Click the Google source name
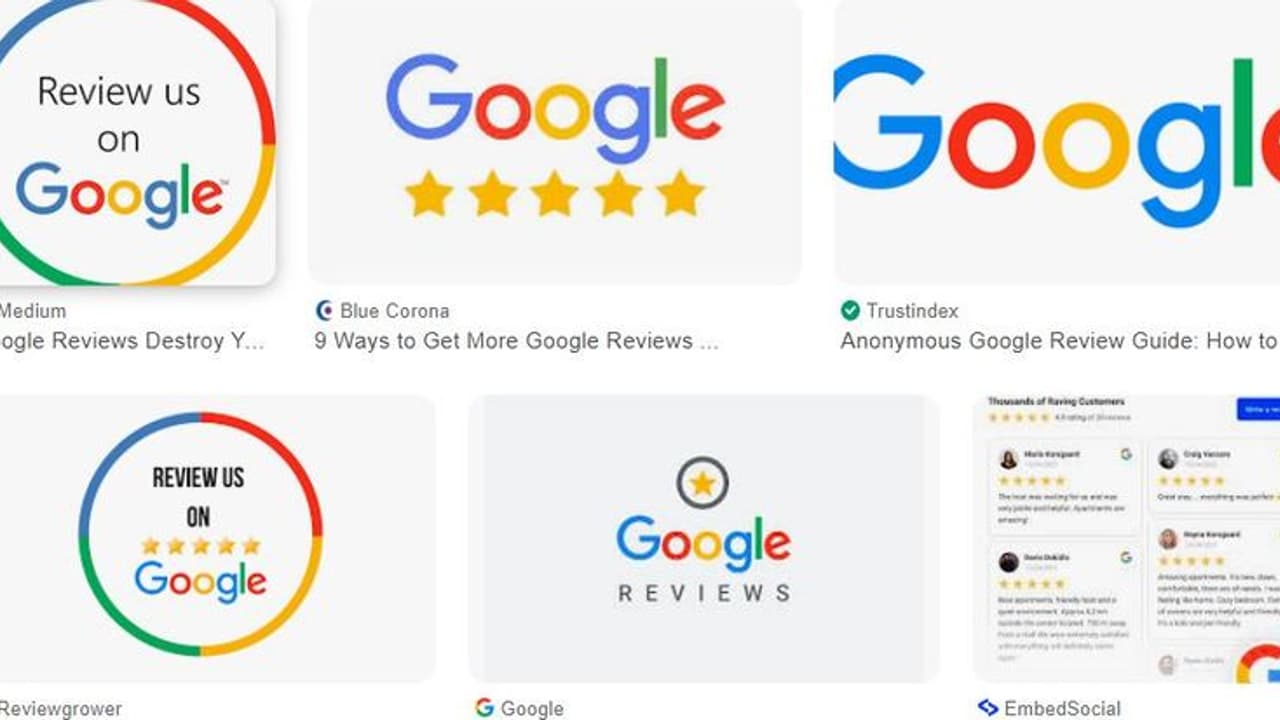Viewport: 1280px width, 720px height. 532,709
